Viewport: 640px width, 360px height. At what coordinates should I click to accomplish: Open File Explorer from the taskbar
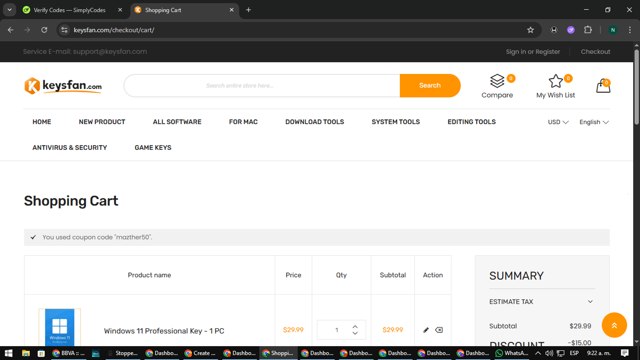point(26,353)
